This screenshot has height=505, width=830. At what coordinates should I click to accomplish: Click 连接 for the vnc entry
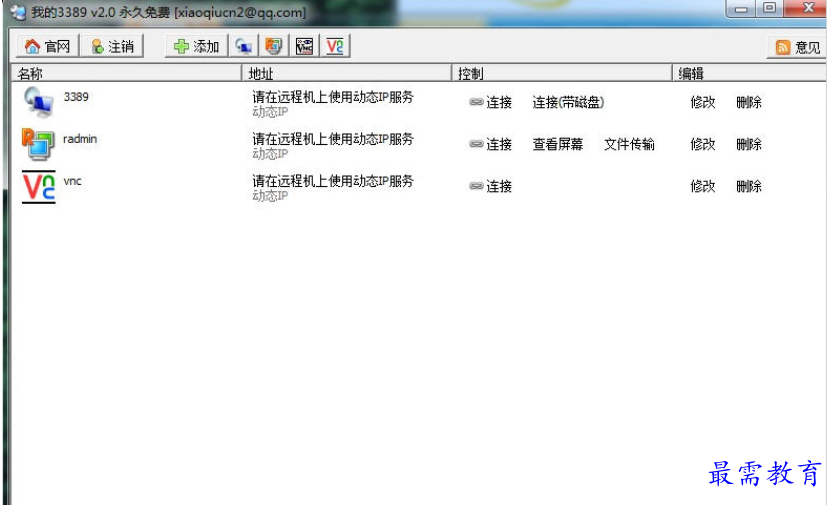(x=491, y=186)
